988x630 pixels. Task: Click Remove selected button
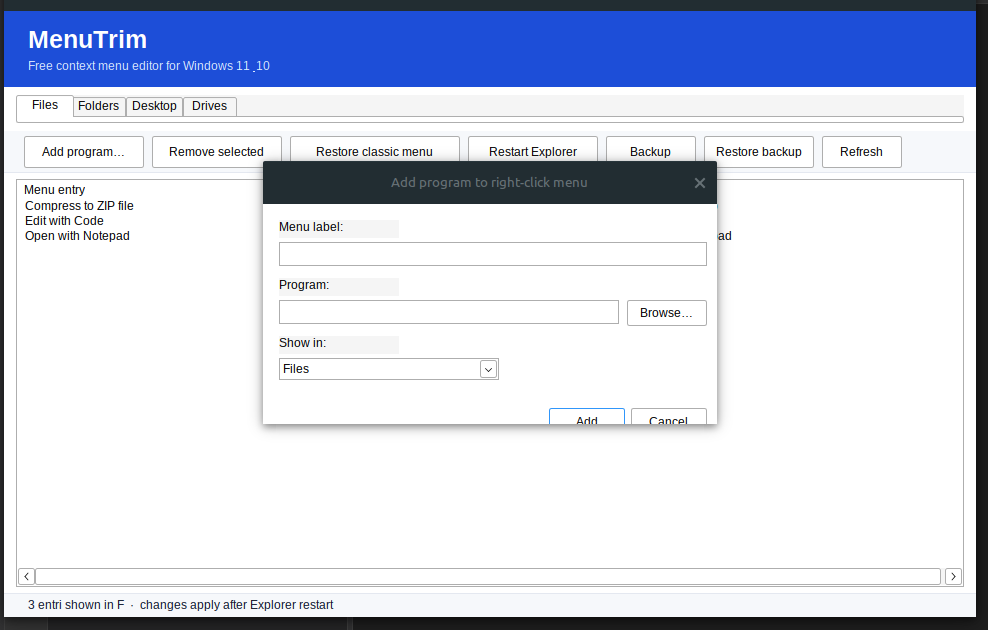click(x=216, y=152)
